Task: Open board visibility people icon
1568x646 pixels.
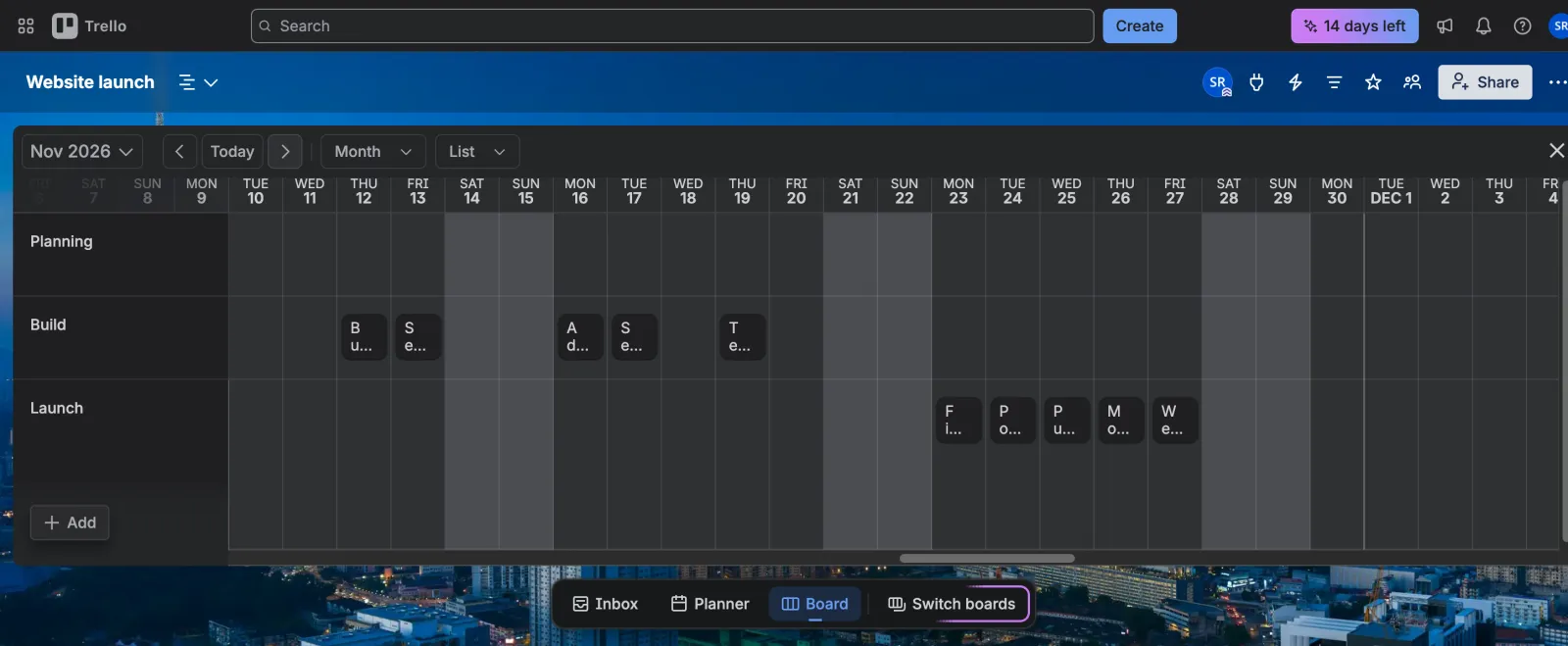Action: [1412, 82]
